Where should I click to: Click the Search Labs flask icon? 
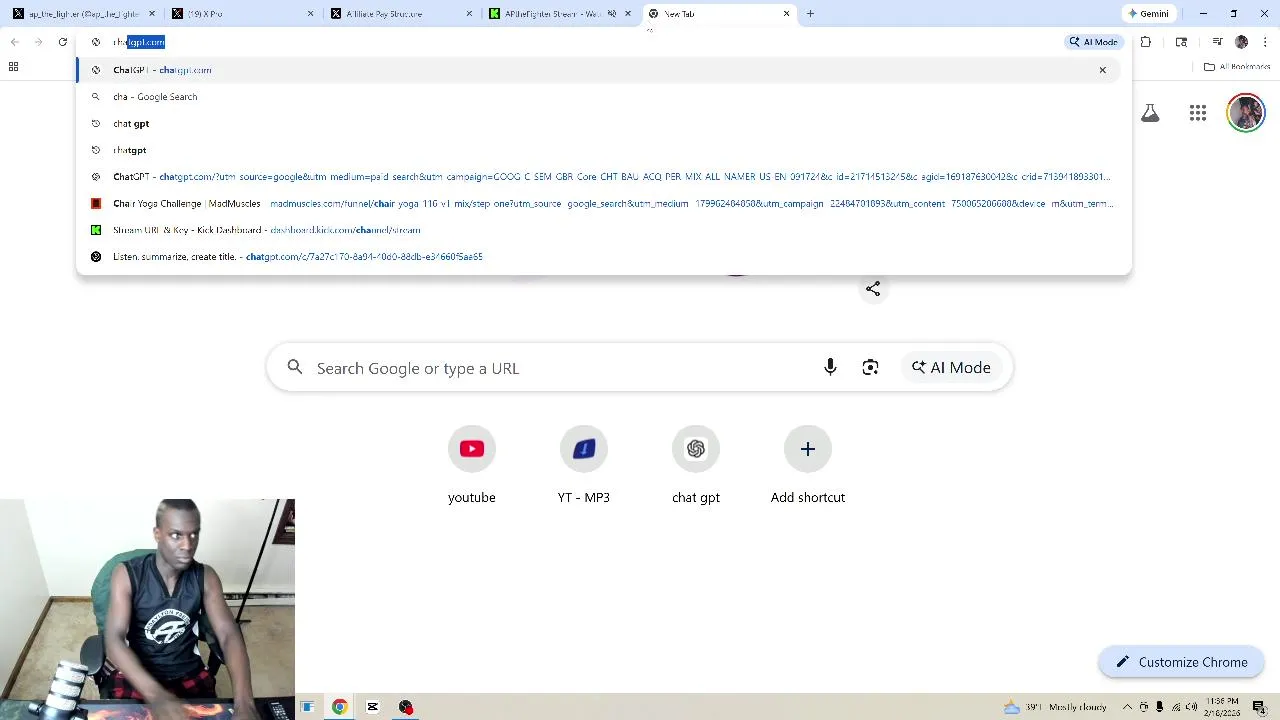(1150, 113)
